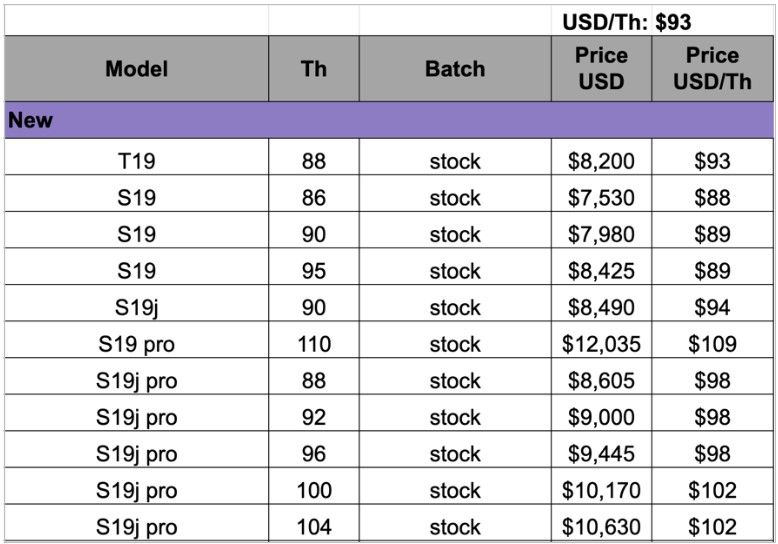Select the S19 pro model cell
This screenshot has height=544, width=778.
137,344
